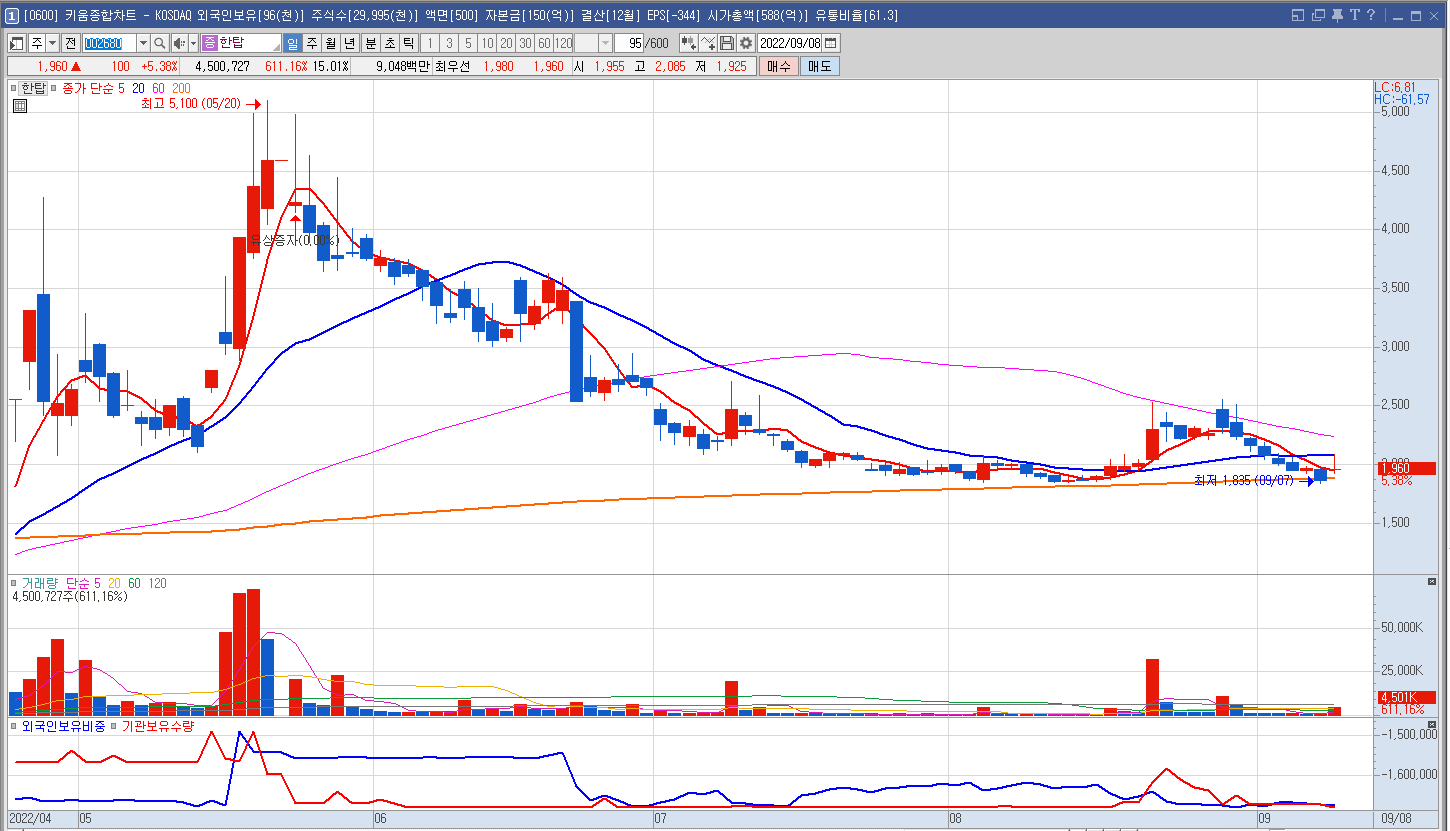Click the 기관보유수량 indicator label
The image size is (1450, 831).
157,726
